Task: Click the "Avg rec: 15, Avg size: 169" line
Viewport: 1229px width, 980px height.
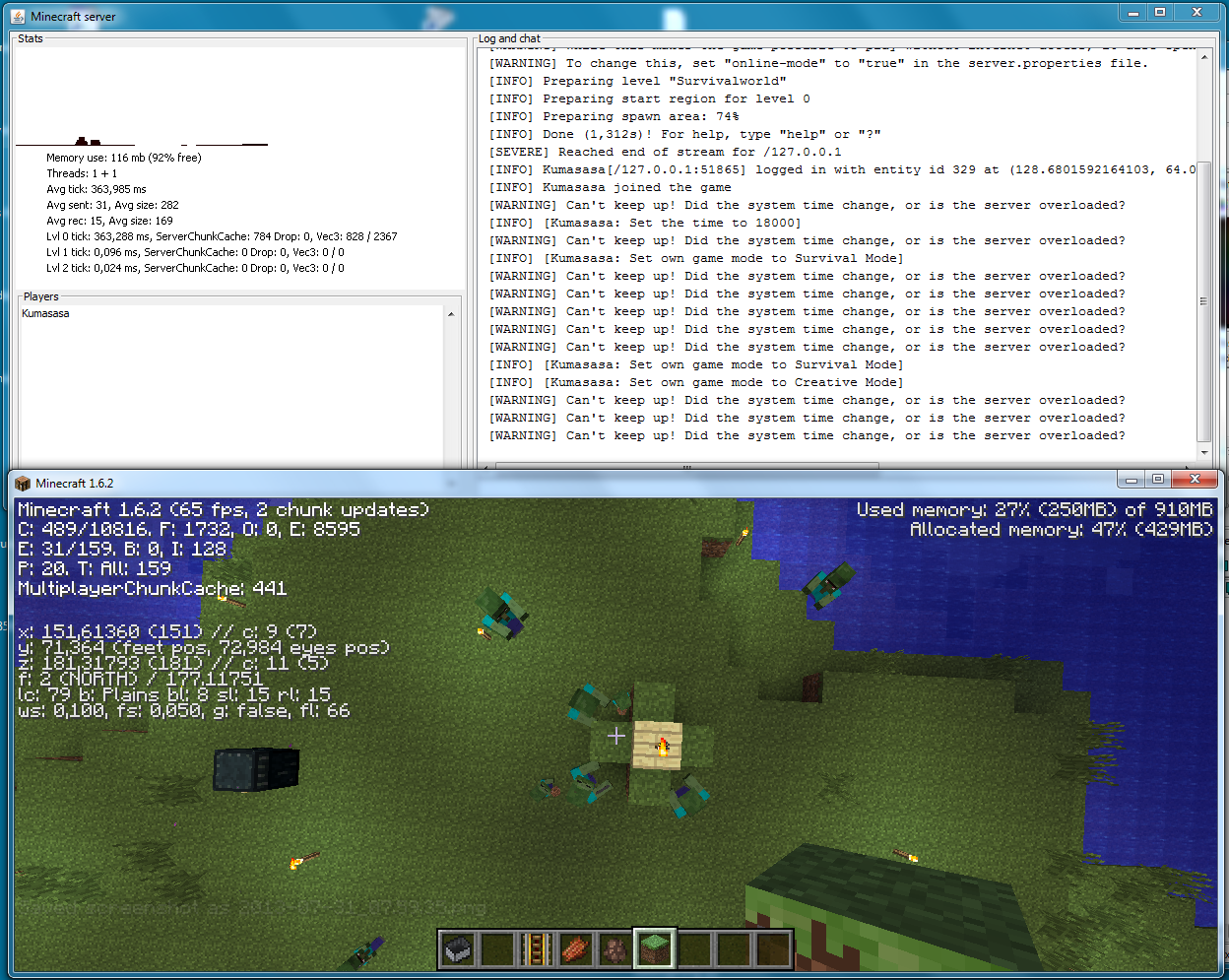Action: pyautogui.click(x=109, y=221)
